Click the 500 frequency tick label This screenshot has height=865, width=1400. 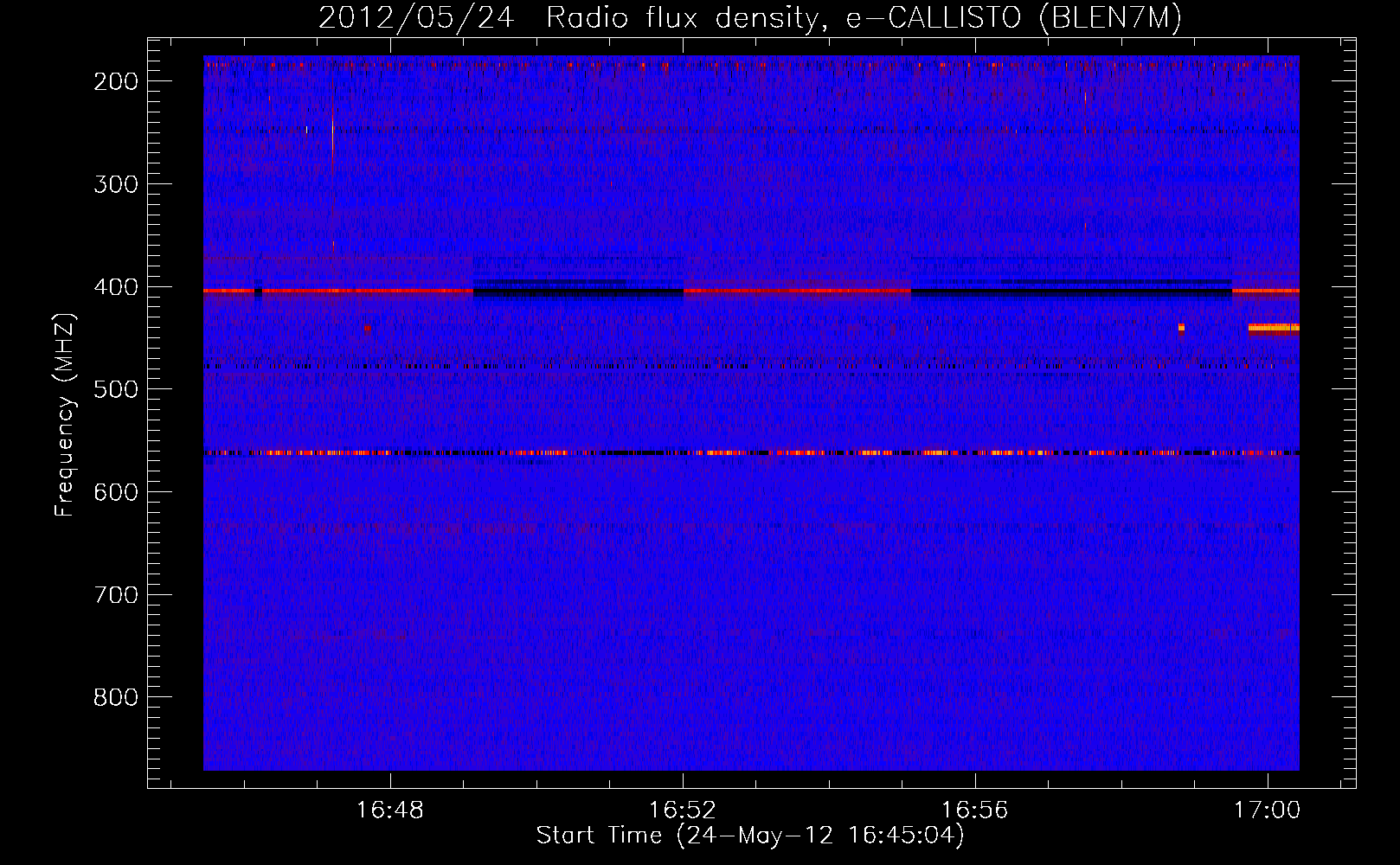pos(116,389)
